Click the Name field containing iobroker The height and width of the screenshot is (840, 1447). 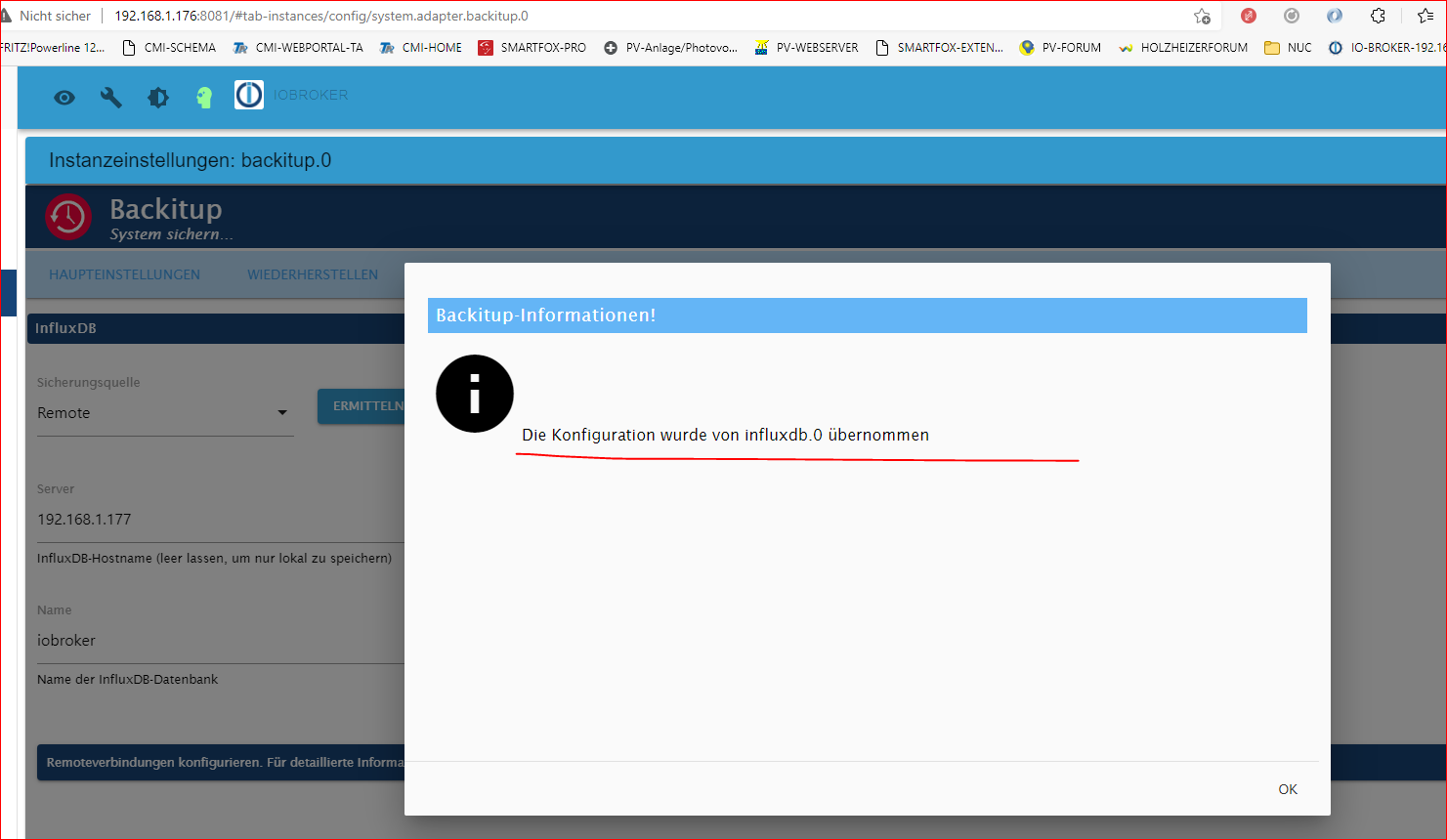(x=221, y=641)
